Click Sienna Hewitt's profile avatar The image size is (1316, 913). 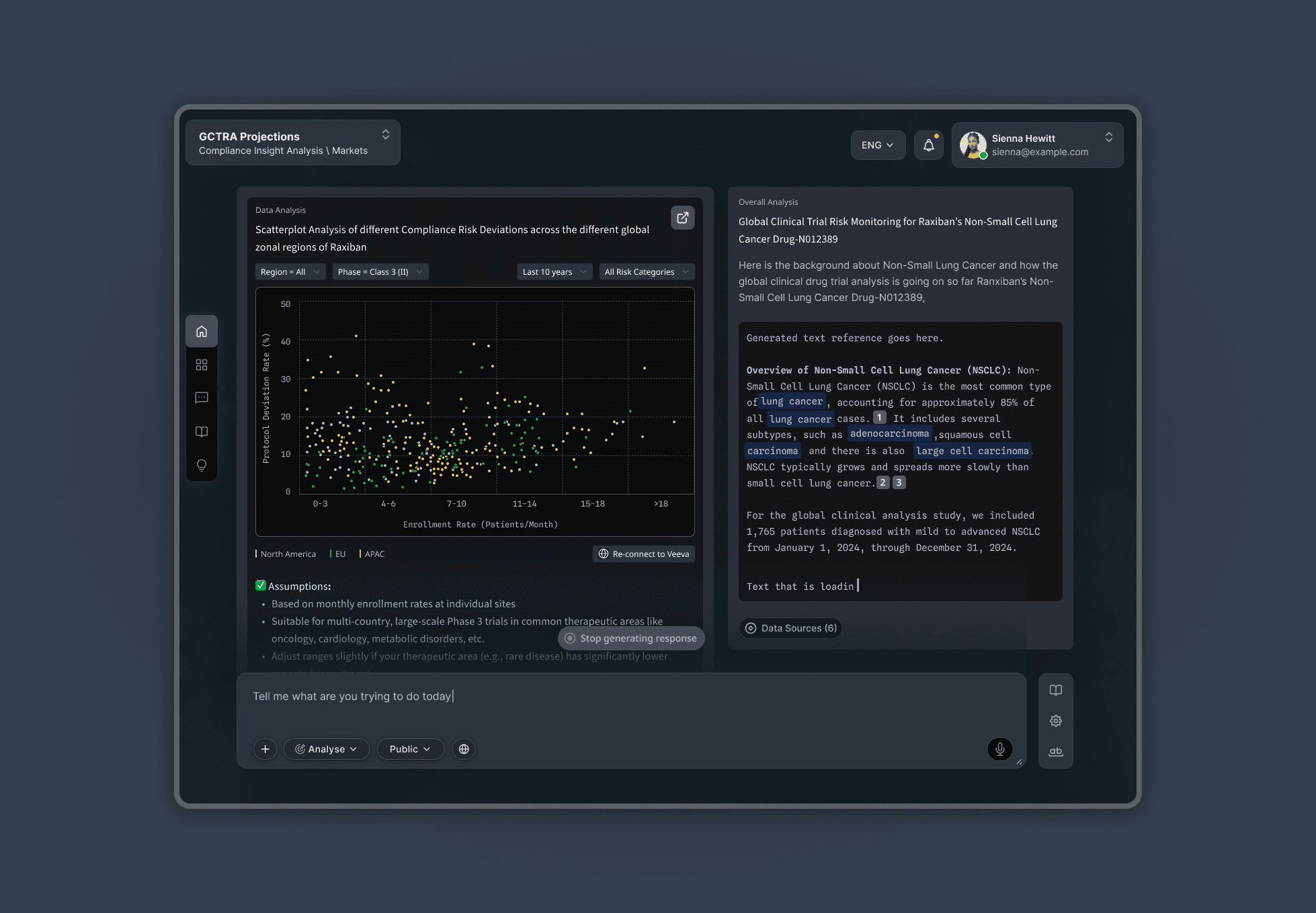973,145
